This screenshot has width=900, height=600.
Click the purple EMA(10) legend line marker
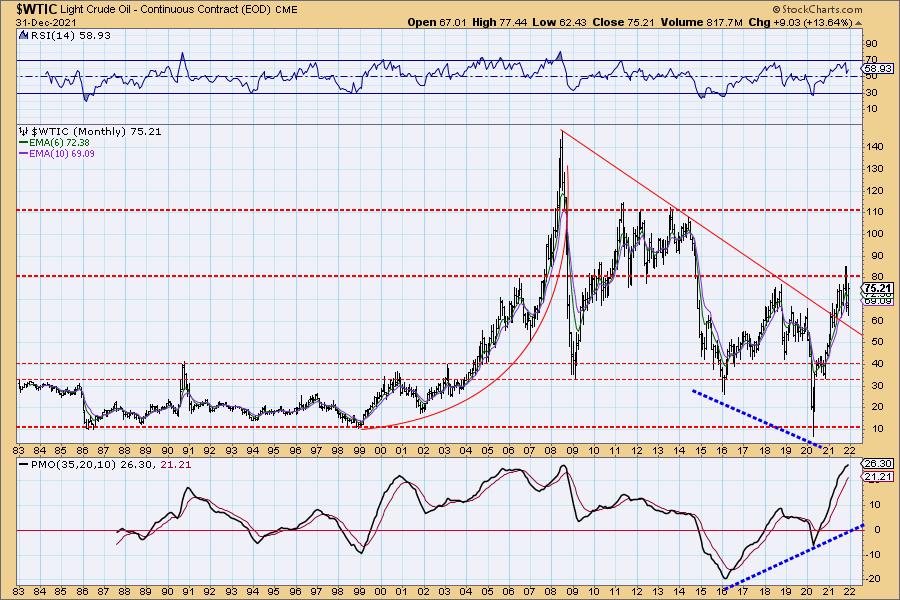pos(24,154)
